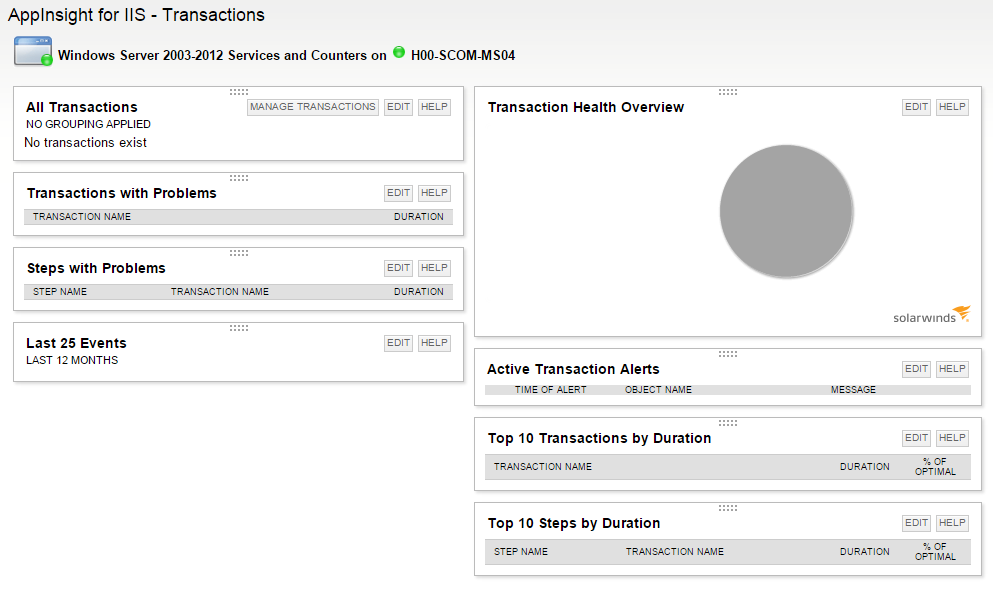Click drag handle of Transactions with Problems panel
Screen dimensions: 993x589
239,178
